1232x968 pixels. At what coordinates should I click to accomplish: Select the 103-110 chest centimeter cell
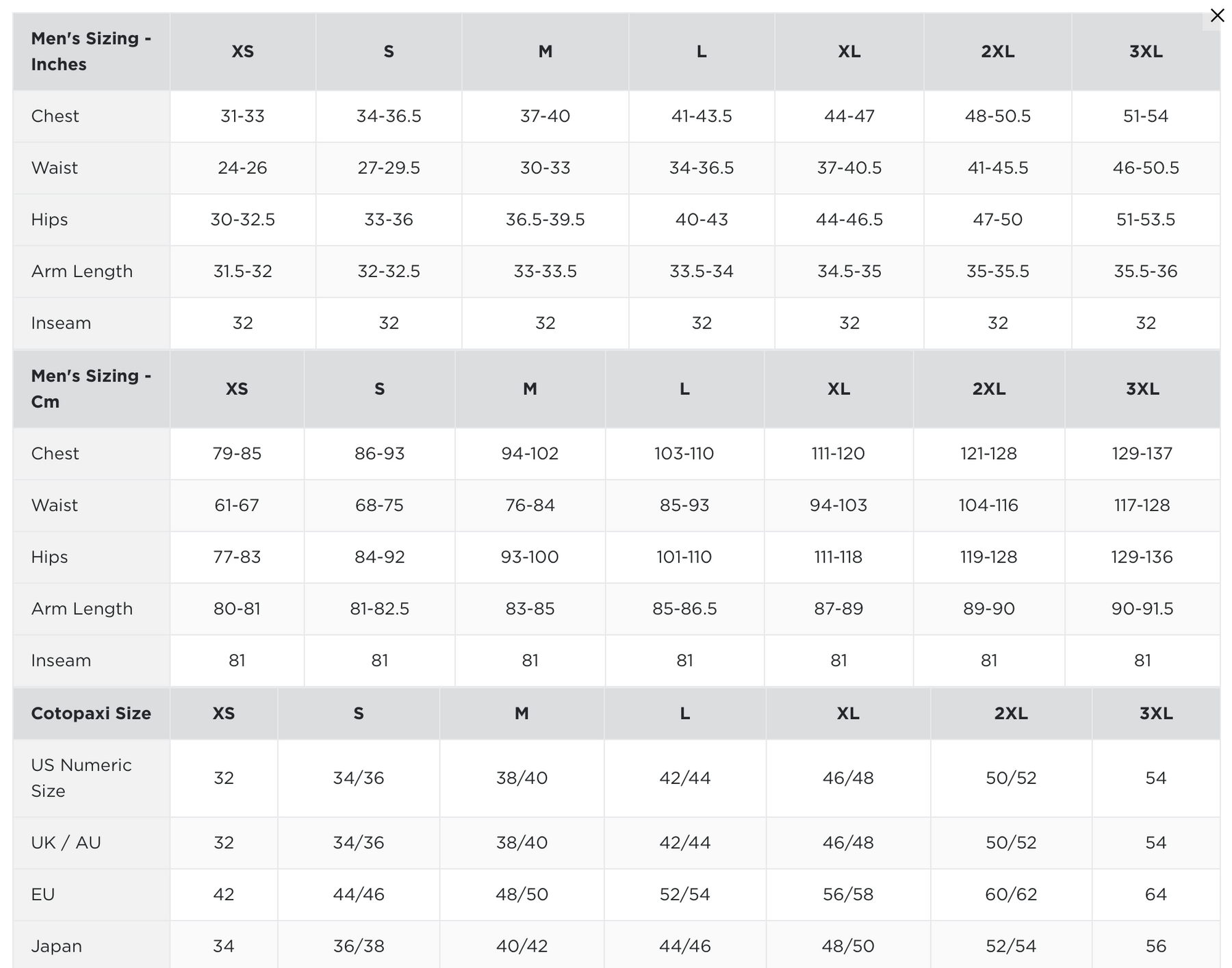coord(684,454)
